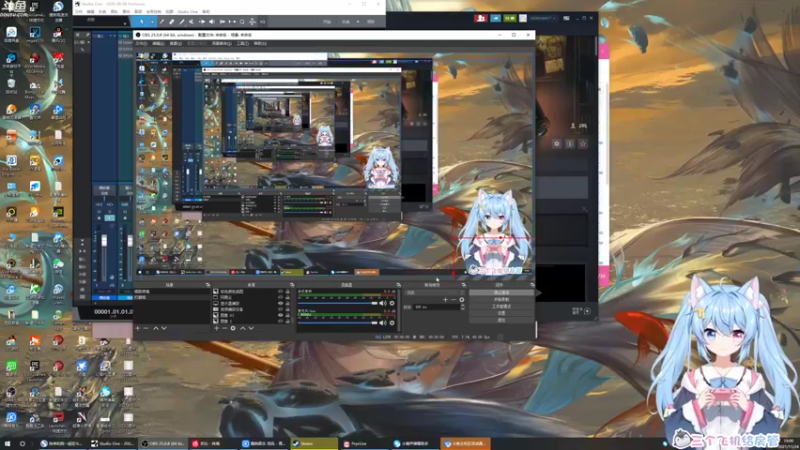Select the Arrow tool in Studio One toolbar
The image size is (800, 450).
point(142,22)
